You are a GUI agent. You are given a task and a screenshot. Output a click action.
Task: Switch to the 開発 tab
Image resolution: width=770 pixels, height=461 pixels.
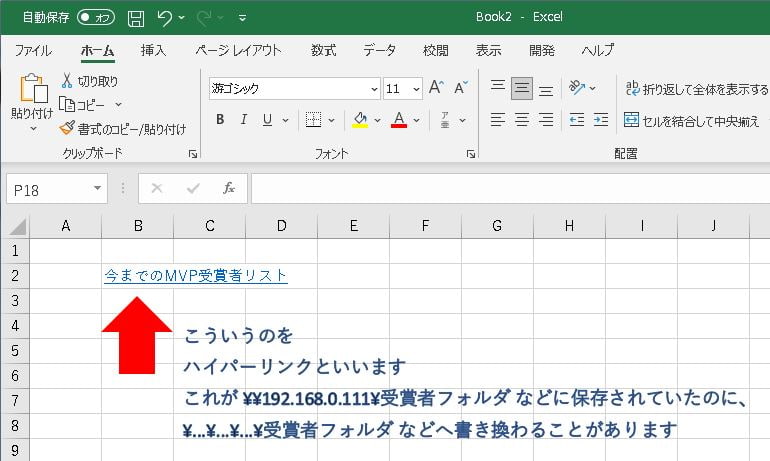click(542, 50)
